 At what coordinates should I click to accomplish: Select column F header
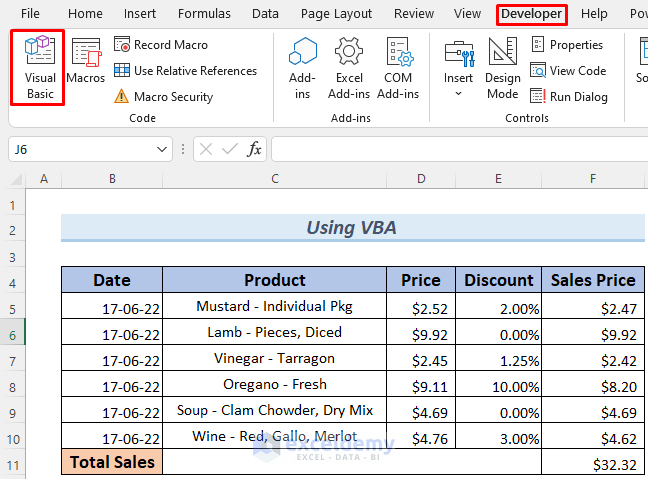(x=593, y=179)
